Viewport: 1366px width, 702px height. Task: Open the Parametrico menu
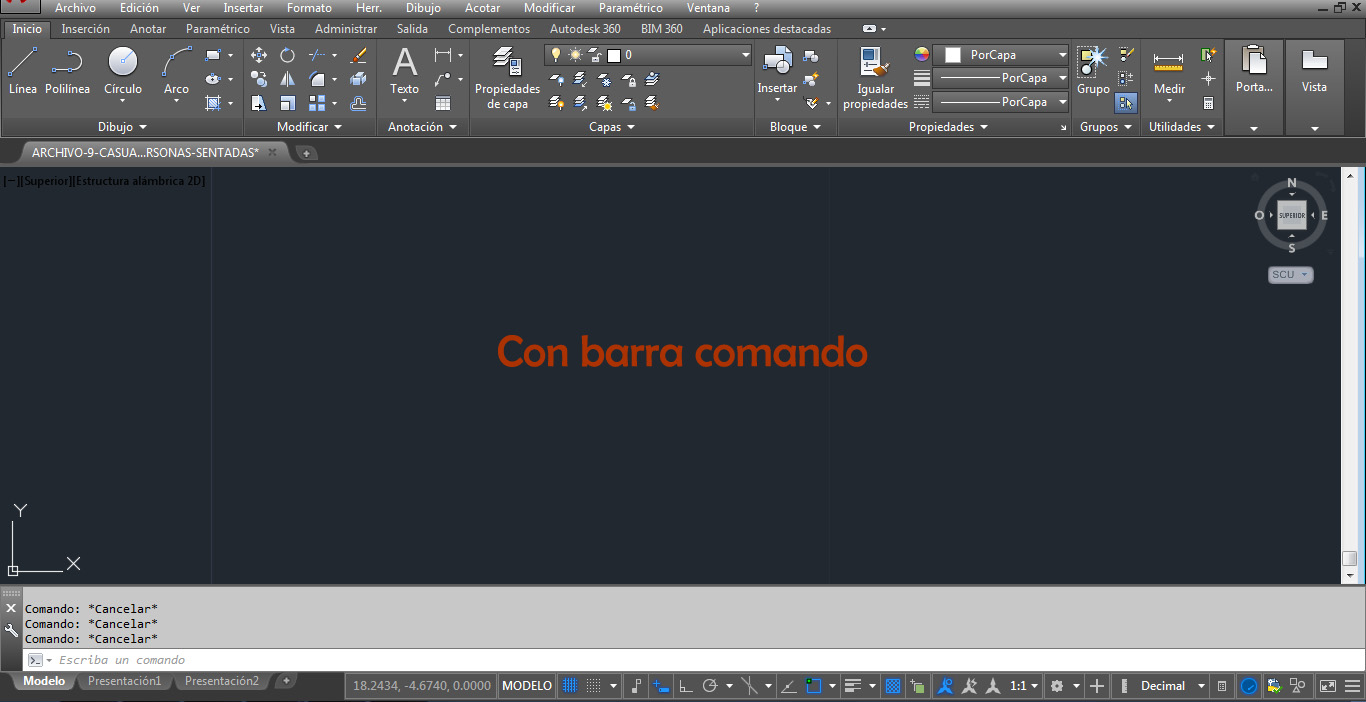coord(630,8)
